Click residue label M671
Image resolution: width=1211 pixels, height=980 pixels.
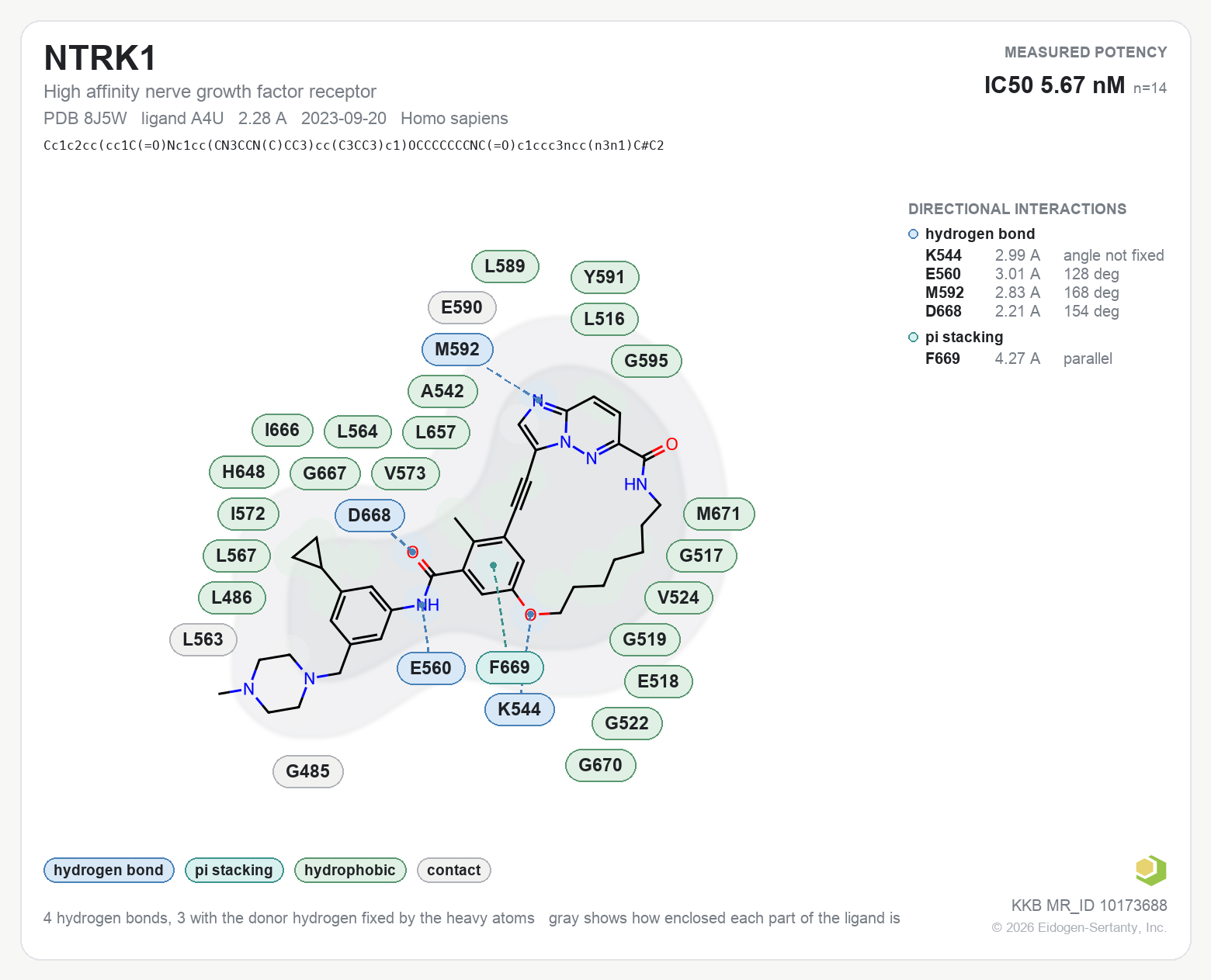pyautogui.click(x=719, y=514)
